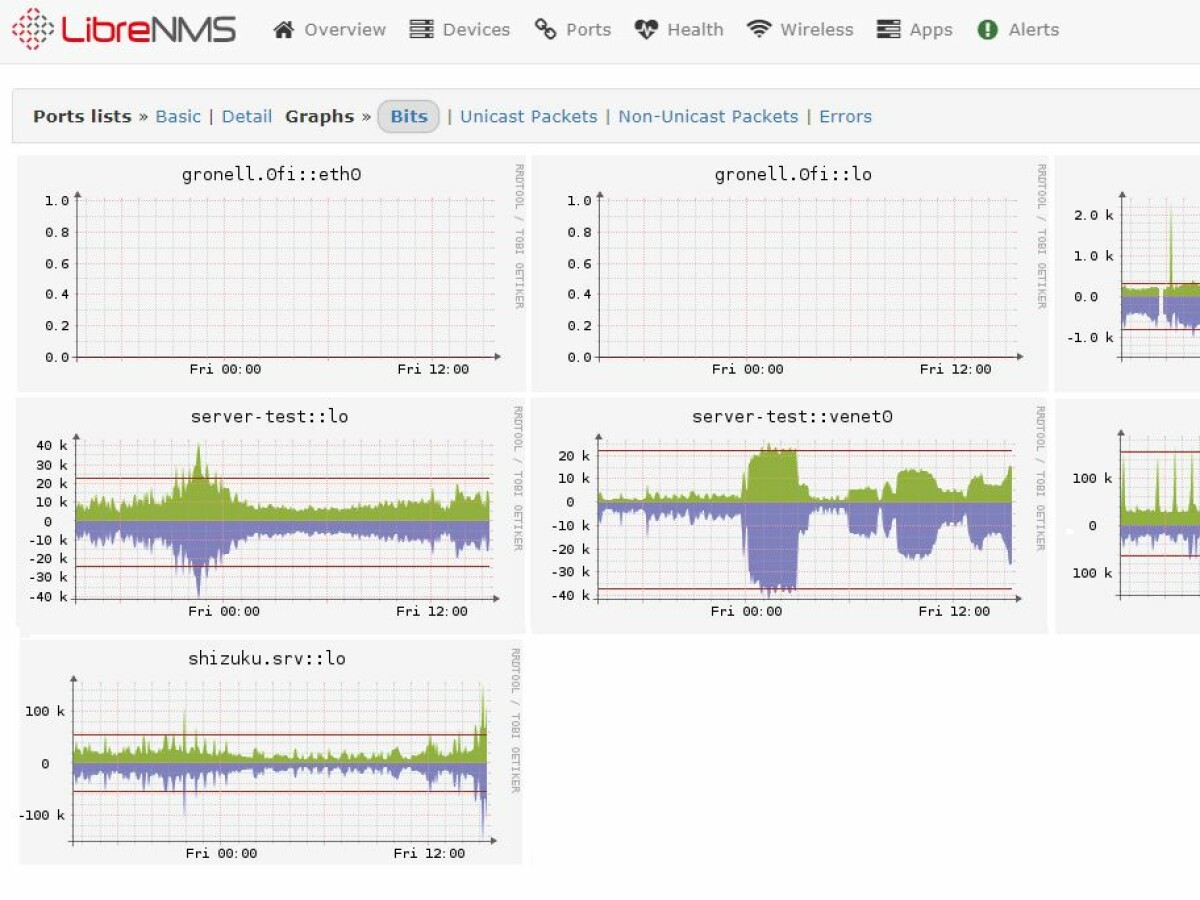Click the tasks icon beside Apps

point(888,30)
